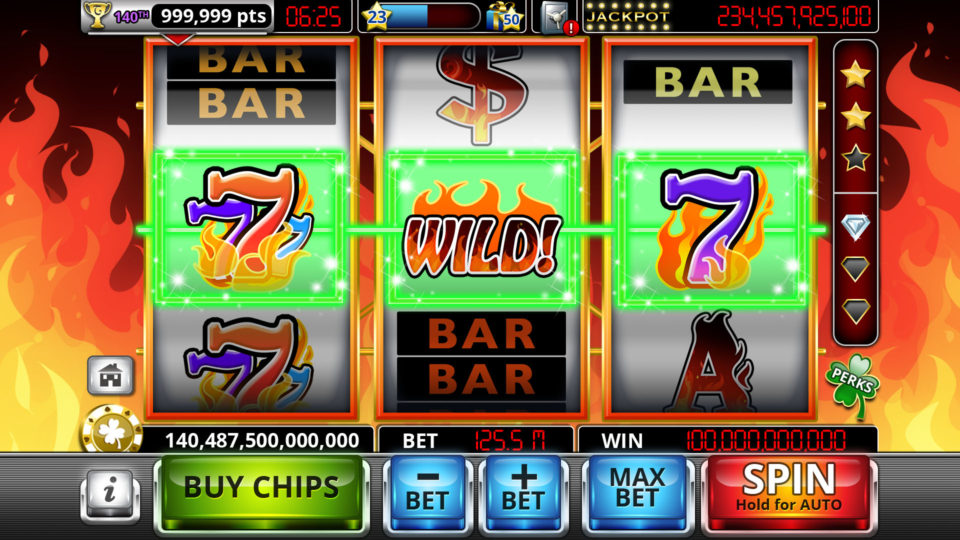The image size is (960, 540).
Task: Select the MAX BET button
Action: pos(637,493)
